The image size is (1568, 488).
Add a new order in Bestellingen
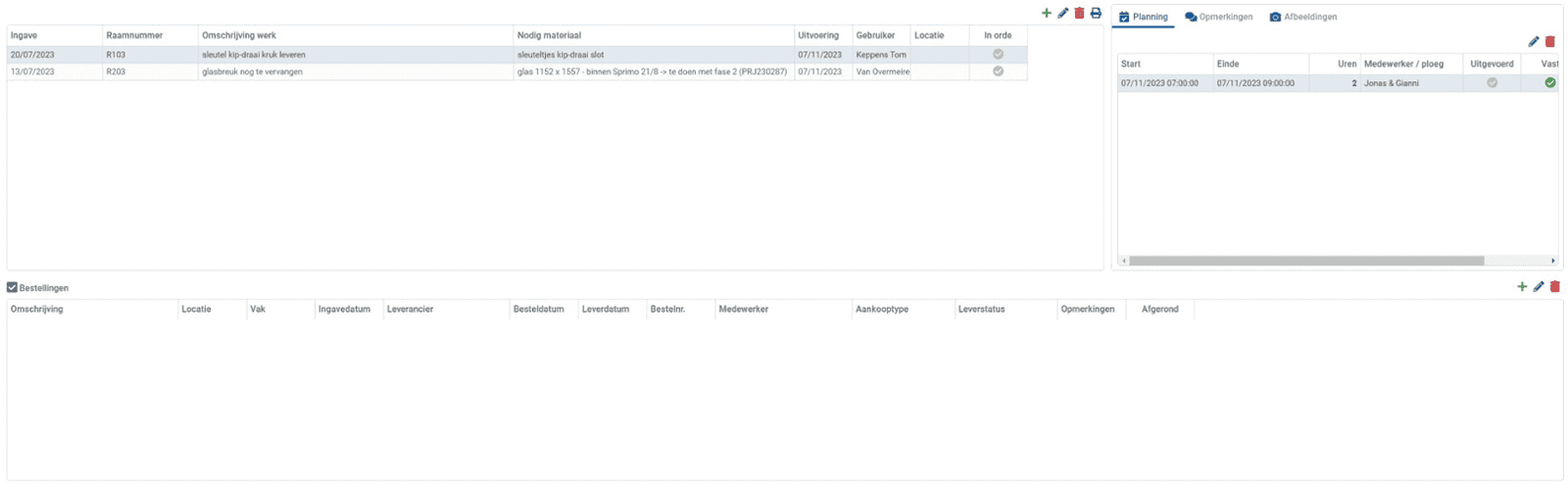coord(1522,287)
